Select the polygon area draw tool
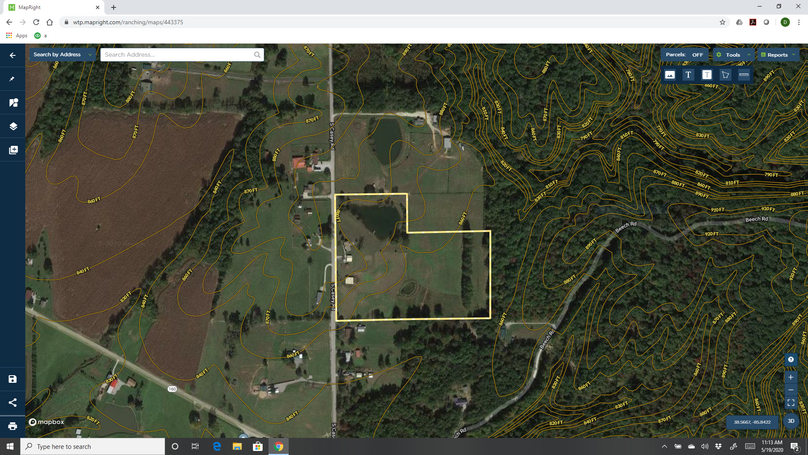 tap(725, 75)
